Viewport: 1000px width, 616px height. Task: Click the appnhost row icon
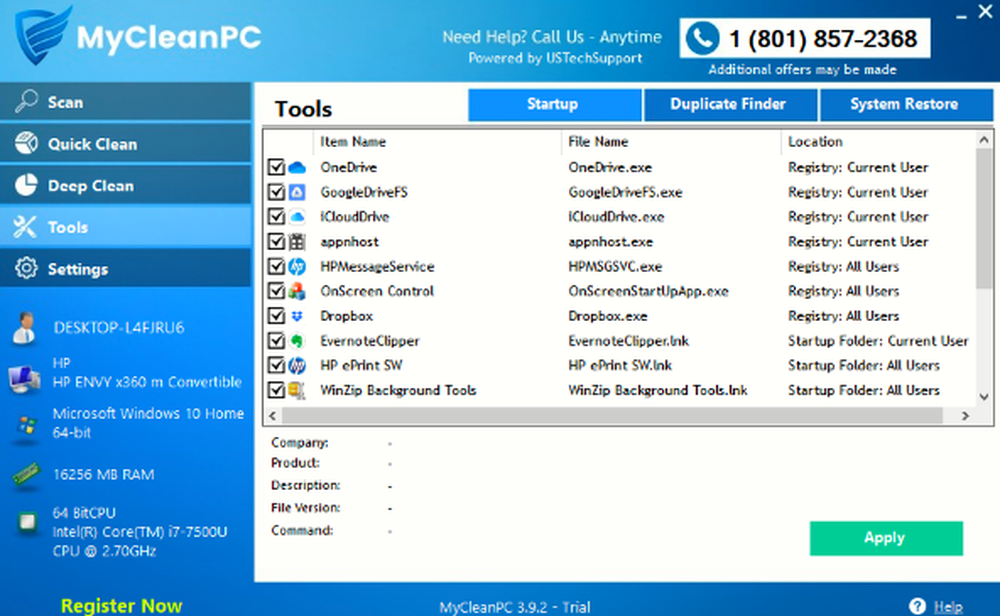pos(297,242)
